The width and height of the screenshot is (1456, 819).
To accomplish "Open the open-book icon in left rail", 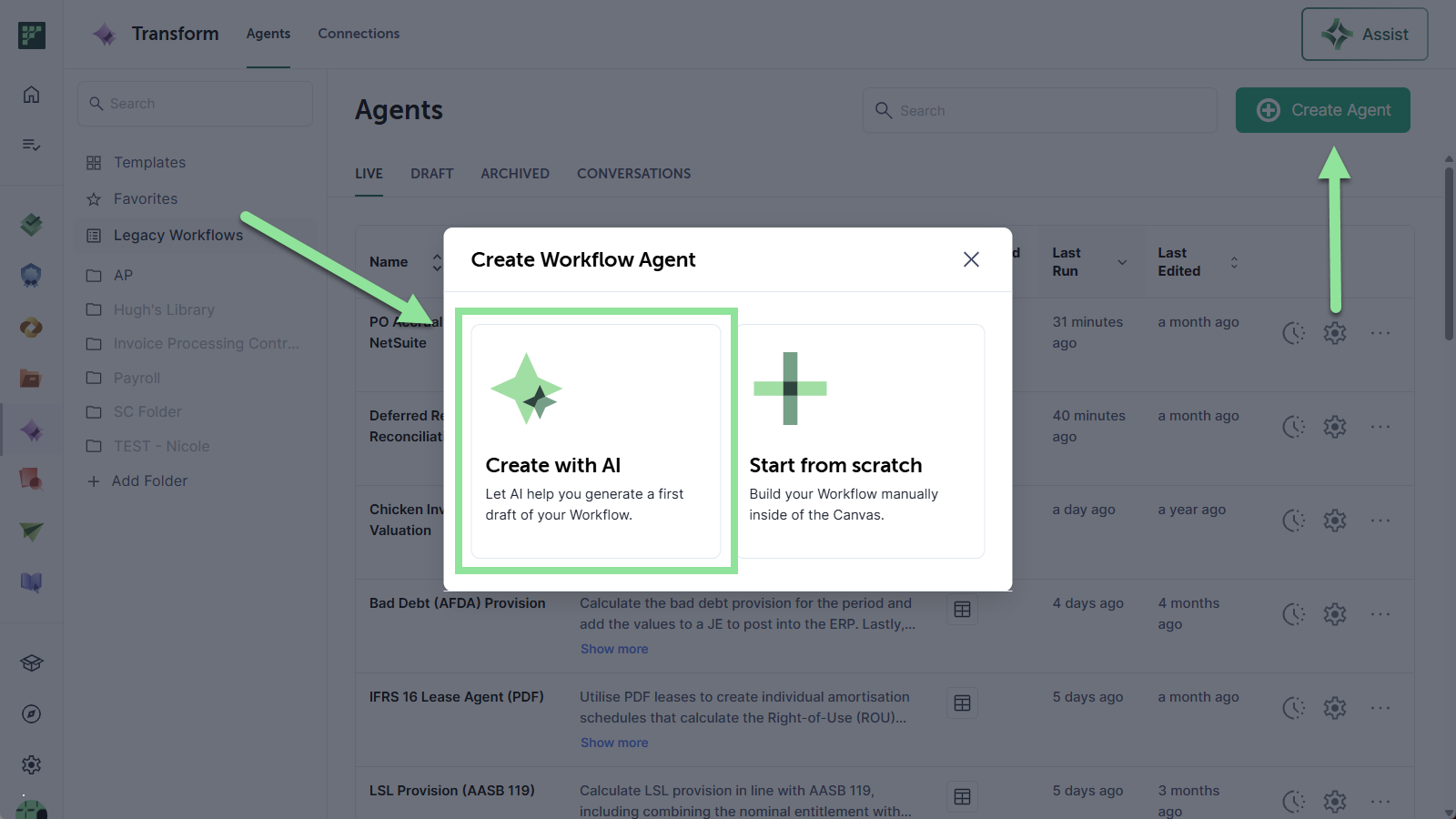I will tap(31, 582).
